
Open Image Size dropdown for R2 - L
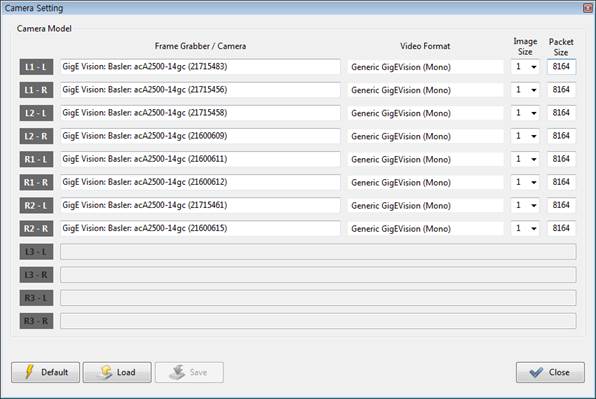click(x=525, y=206)
